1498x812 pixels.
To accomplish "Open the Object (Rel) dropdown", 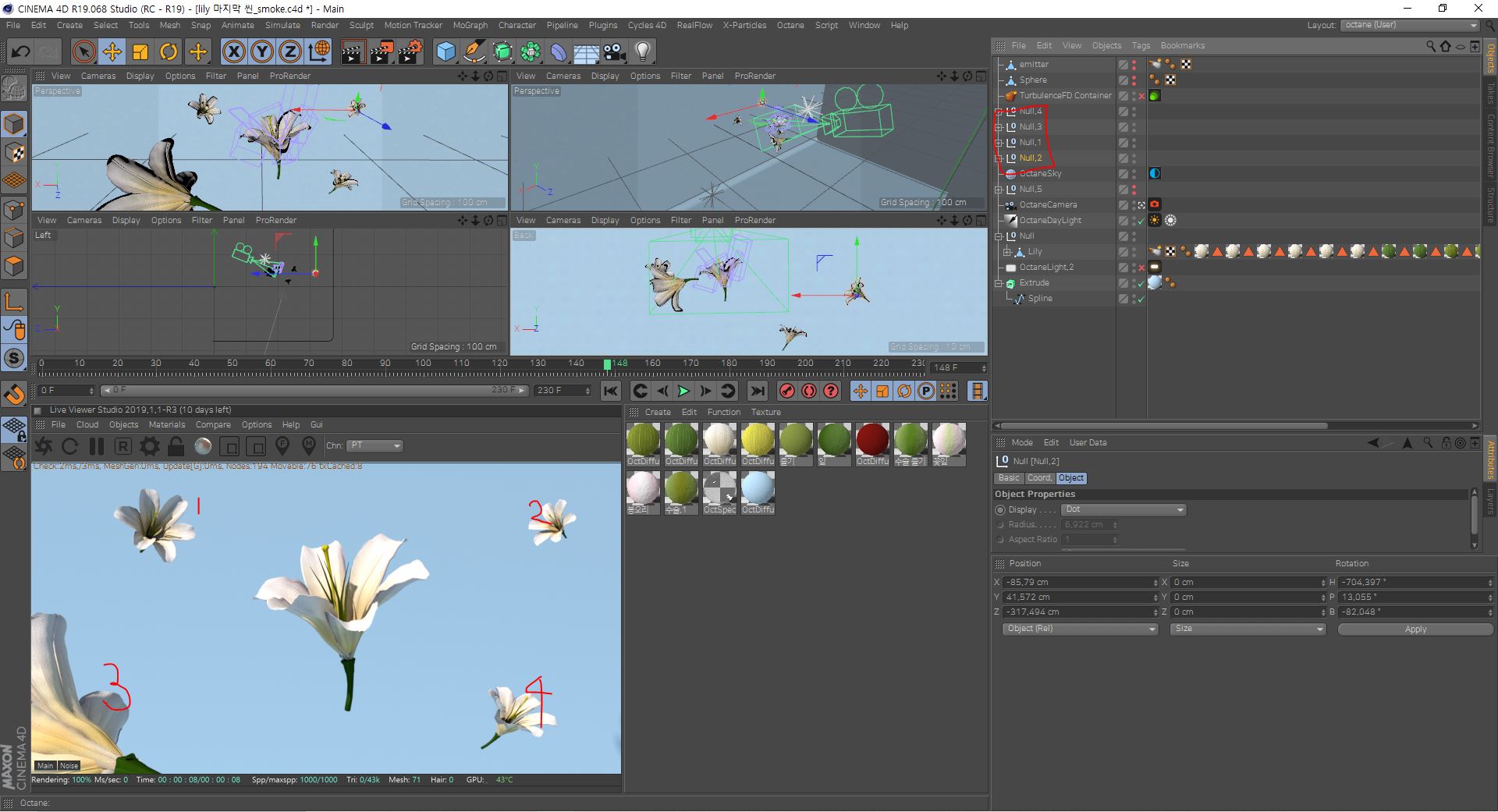I will (1080, 629).
